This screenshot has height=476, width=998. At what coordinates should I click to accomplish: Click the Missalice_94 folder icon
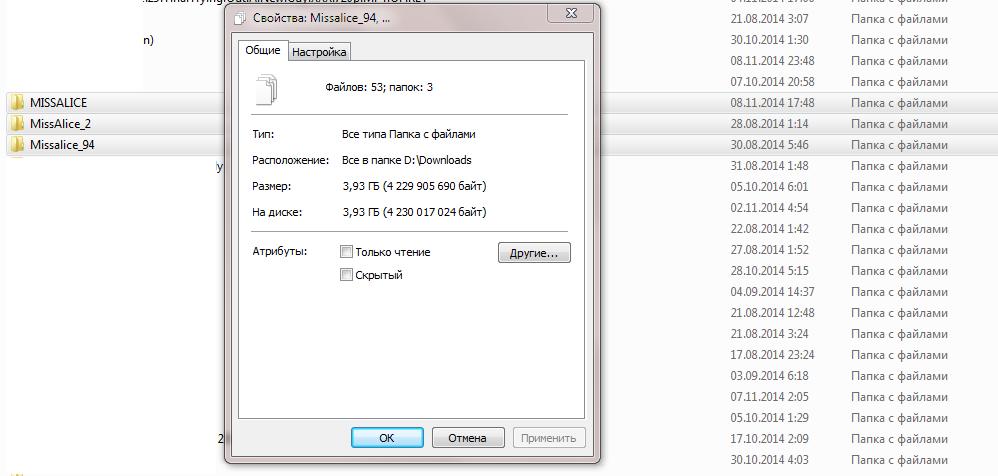[x=17, y=144]
